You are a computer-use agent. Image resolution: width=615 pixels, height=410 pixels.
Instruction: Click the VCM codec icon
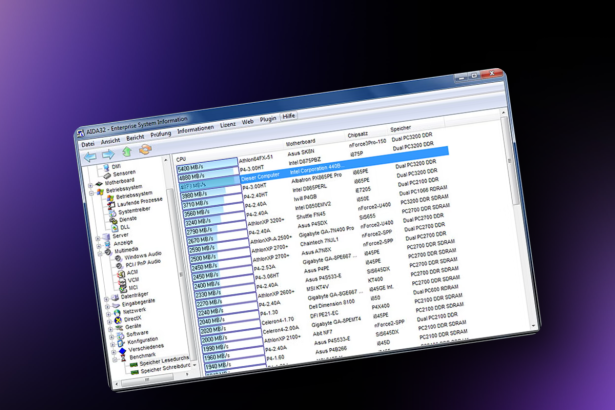click(x=122, y=281)
